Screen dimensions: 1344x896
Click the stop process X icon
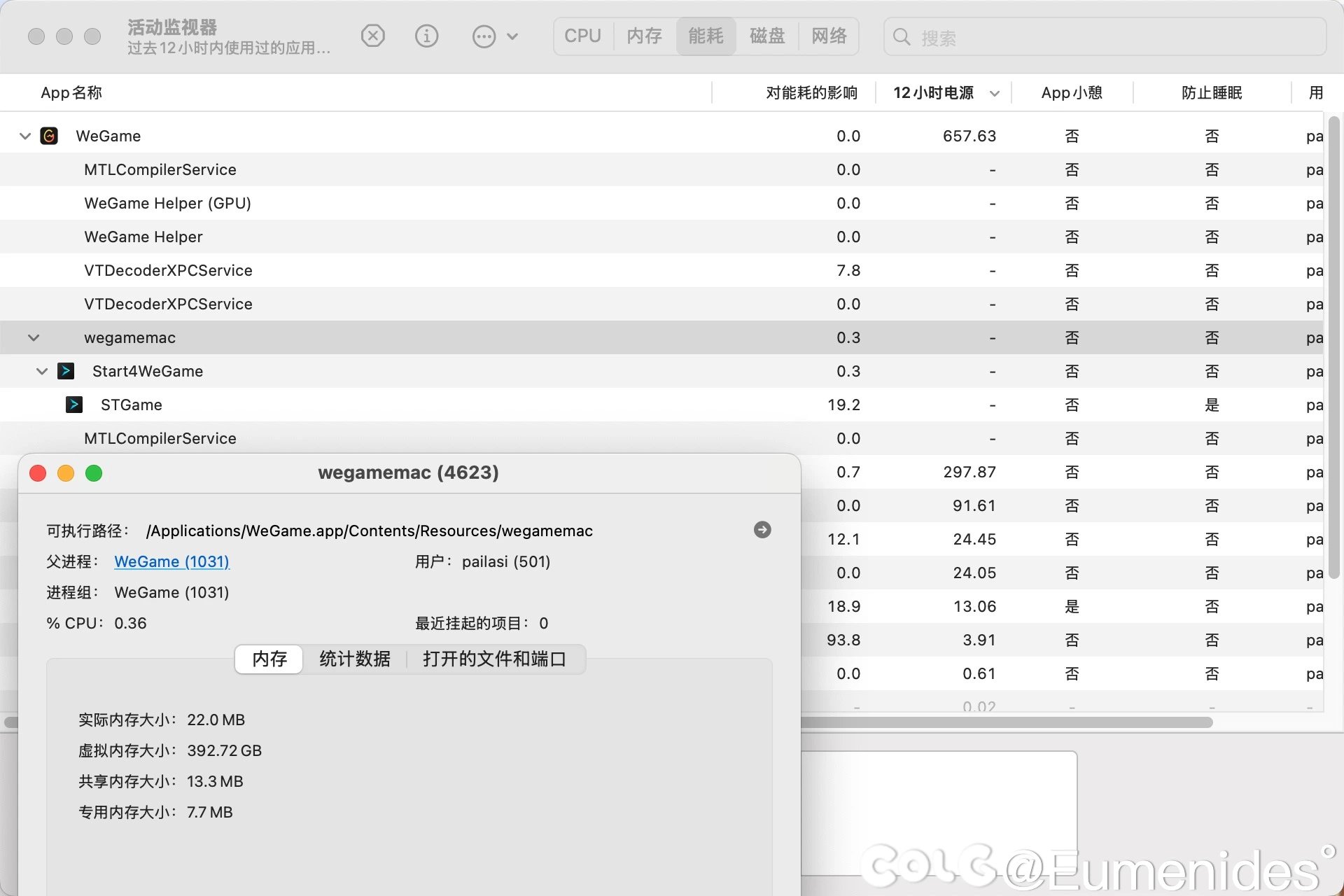tap(373, 36)
